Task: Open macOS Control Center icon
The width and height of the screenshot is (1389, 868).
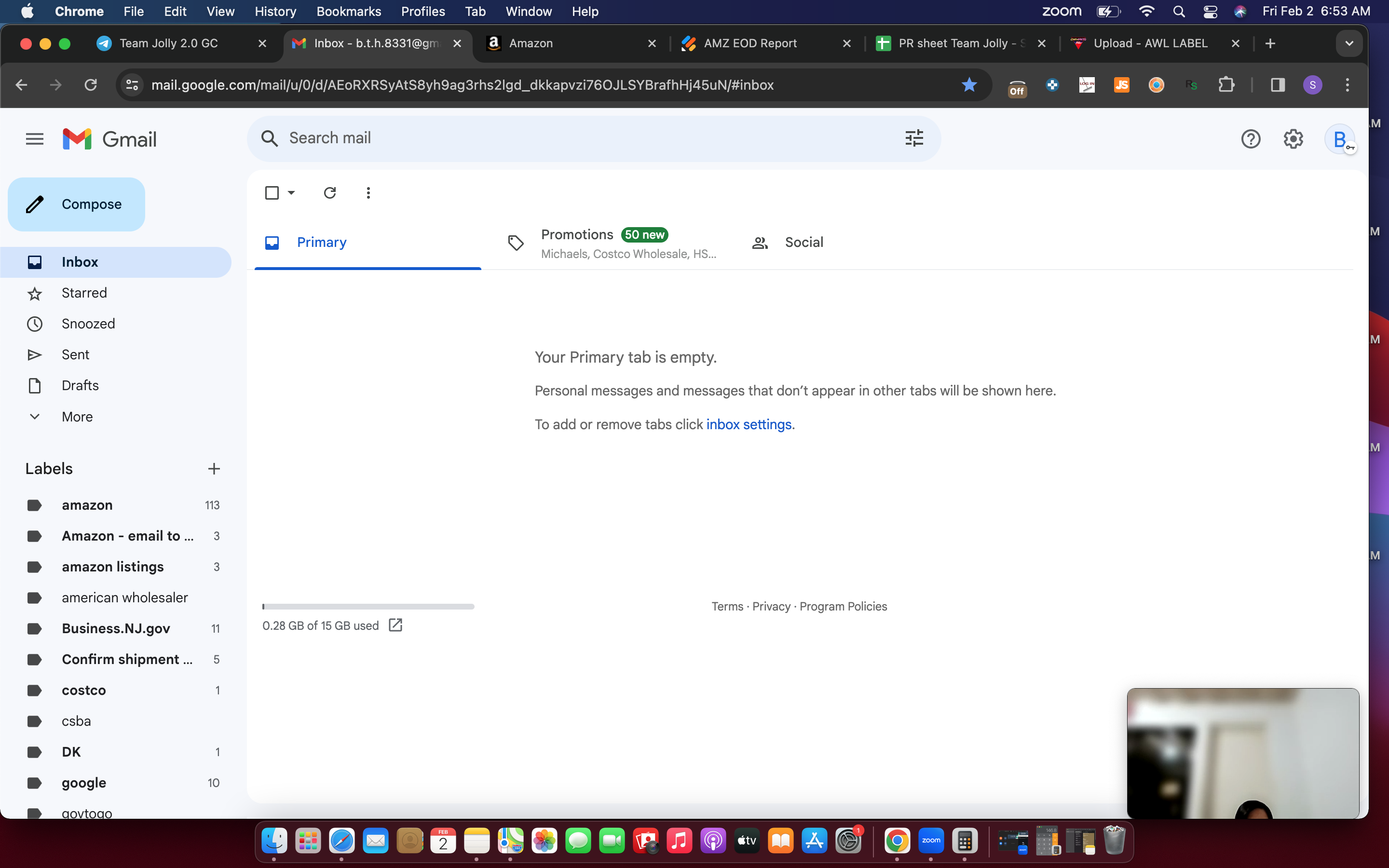Action: click(1210, 12)
